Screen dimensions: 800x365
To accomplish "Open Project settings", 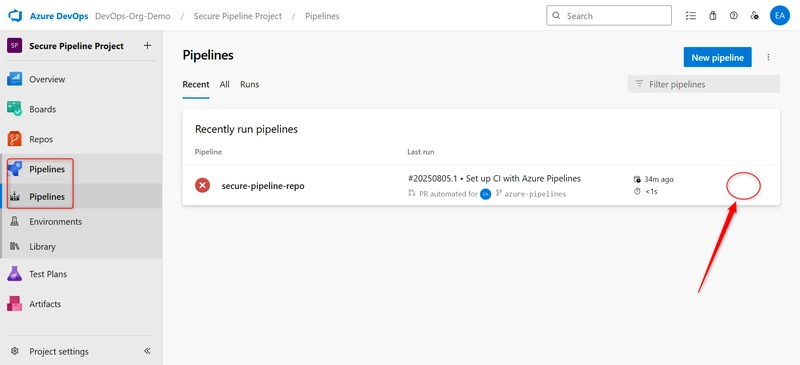I will [x=59, y=351].
